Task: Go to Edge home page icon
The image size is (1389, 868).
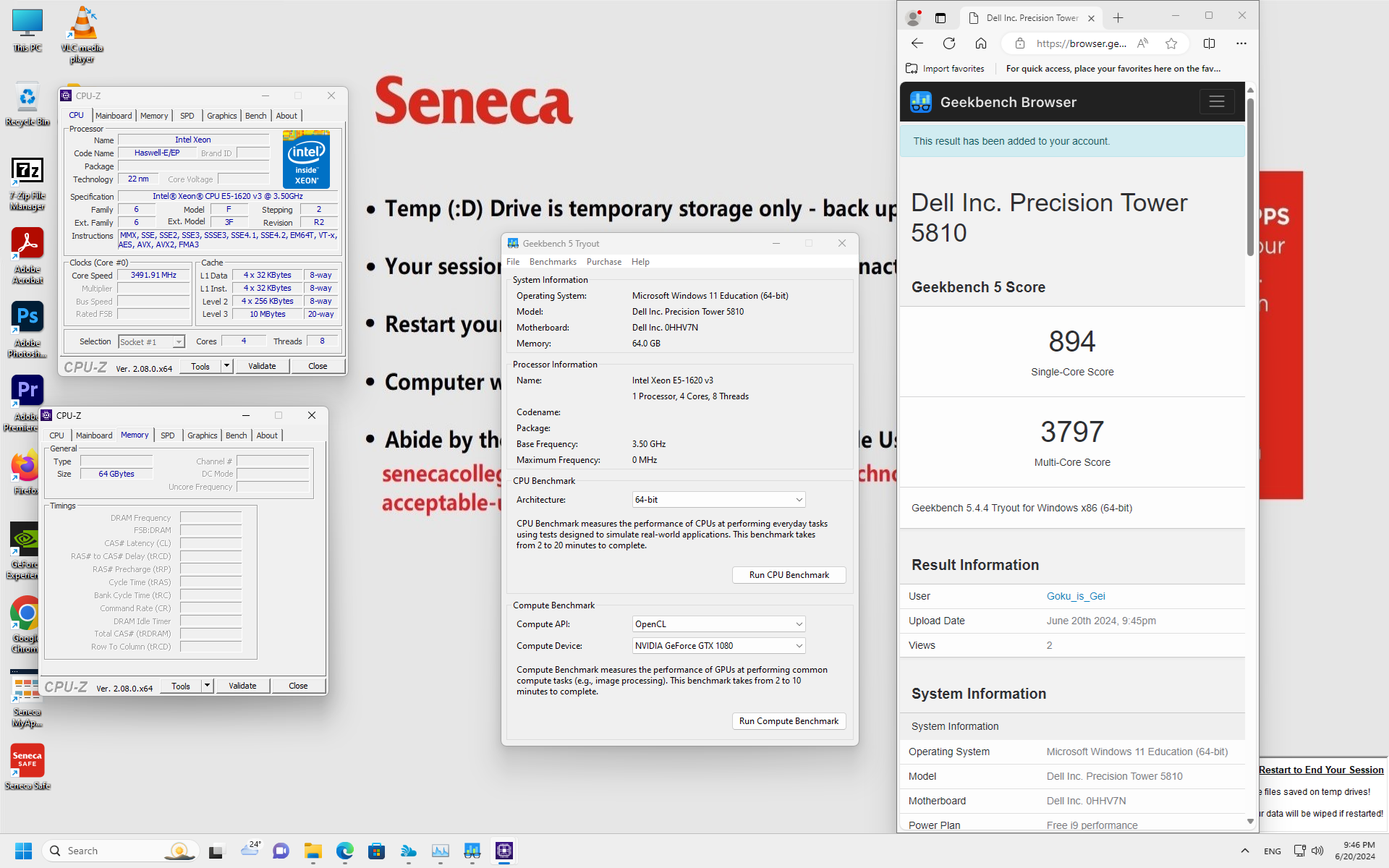Action: click(x=981, y=43)
